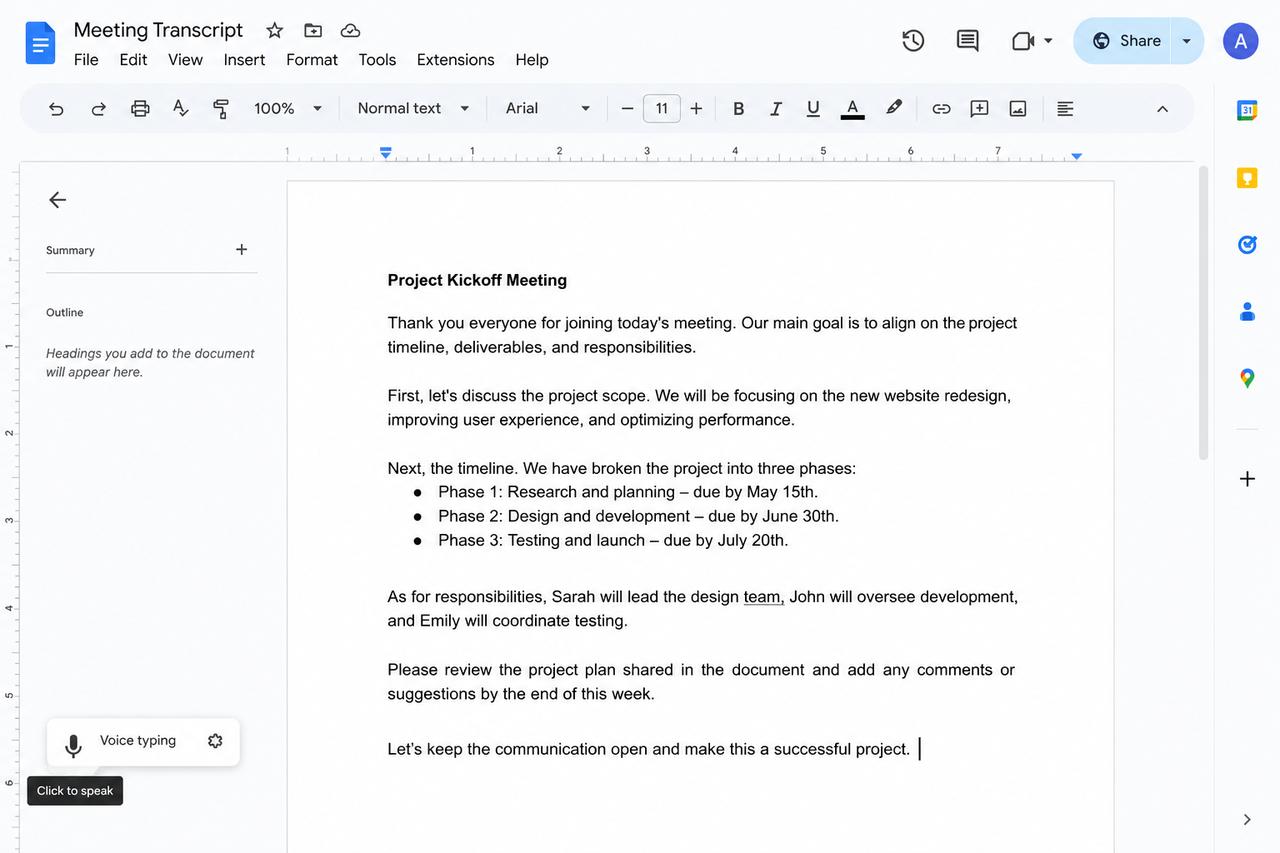Open the Tools menu
Image resolution: width=1280 pixels, height=853 pixels.
[x=377, y=60]
